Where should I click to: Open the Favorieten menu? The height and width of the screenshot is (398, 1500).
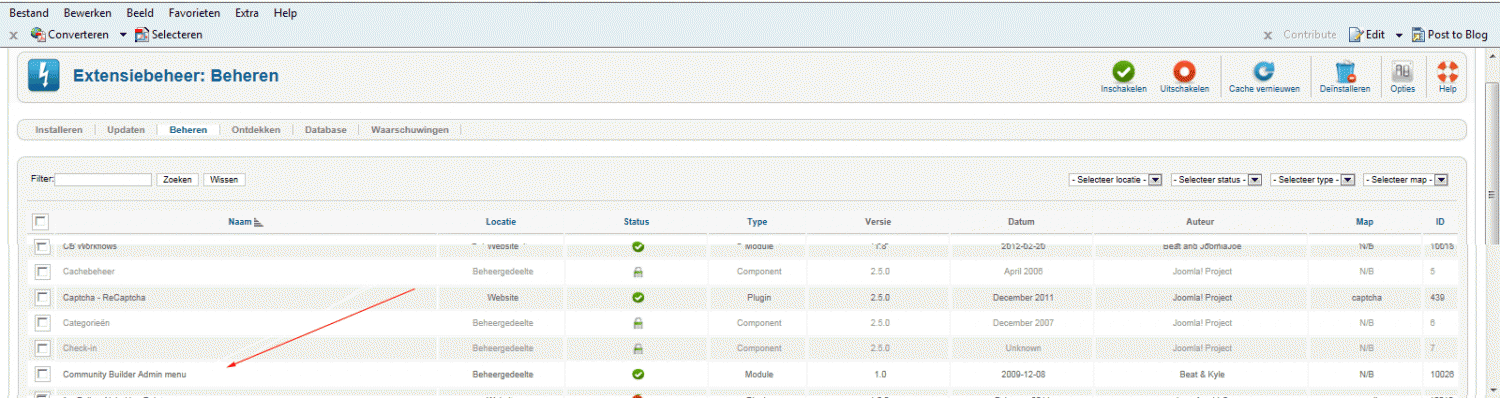[x=195, y=13]
